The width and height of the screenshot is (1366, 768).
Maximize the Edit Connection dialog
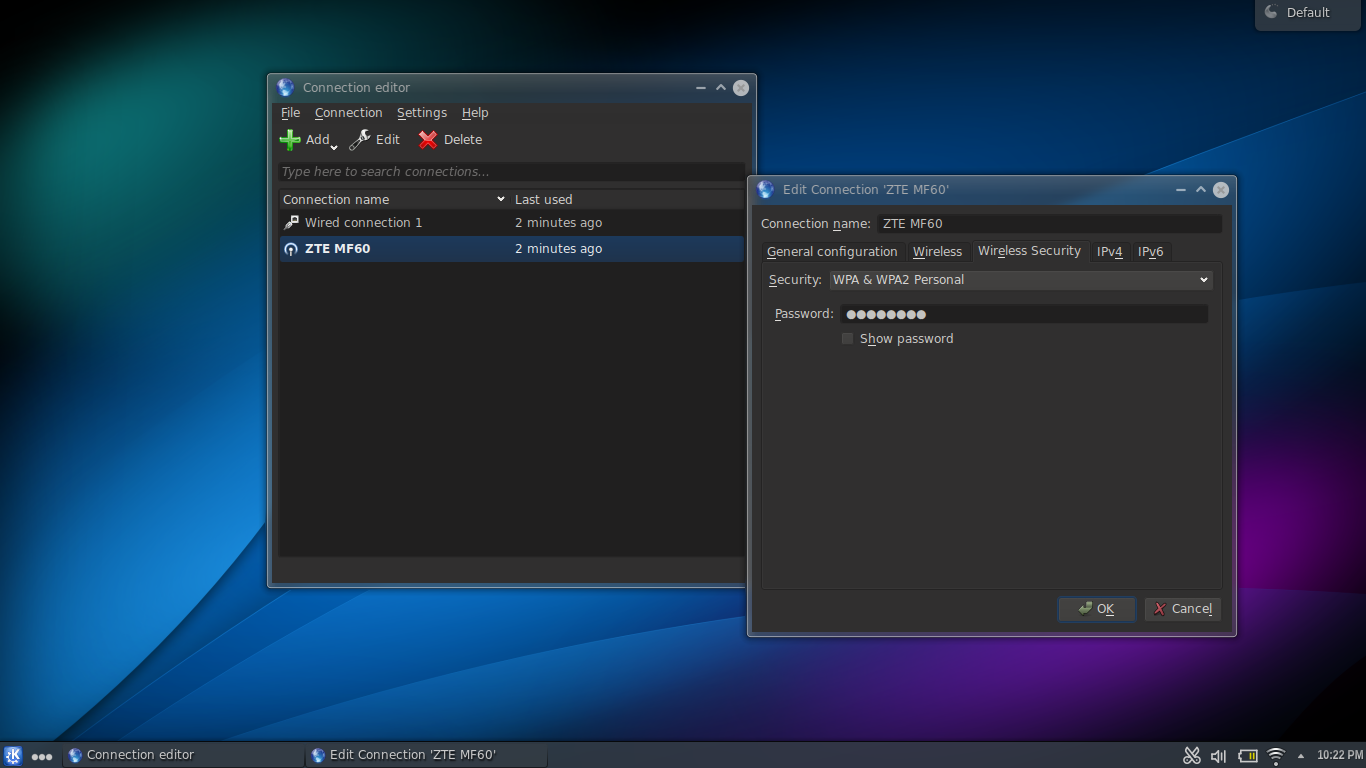tap(1201, 190)
